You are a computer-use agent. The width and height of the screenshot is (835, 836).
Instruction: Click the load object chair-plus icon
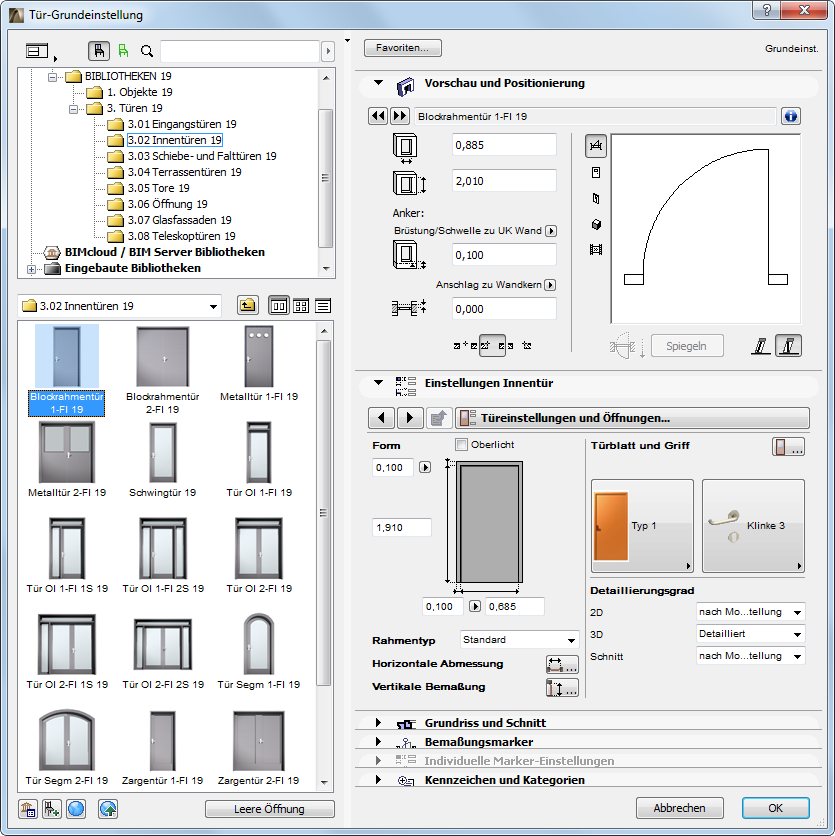pyautogui.click(x=52, y=809)
